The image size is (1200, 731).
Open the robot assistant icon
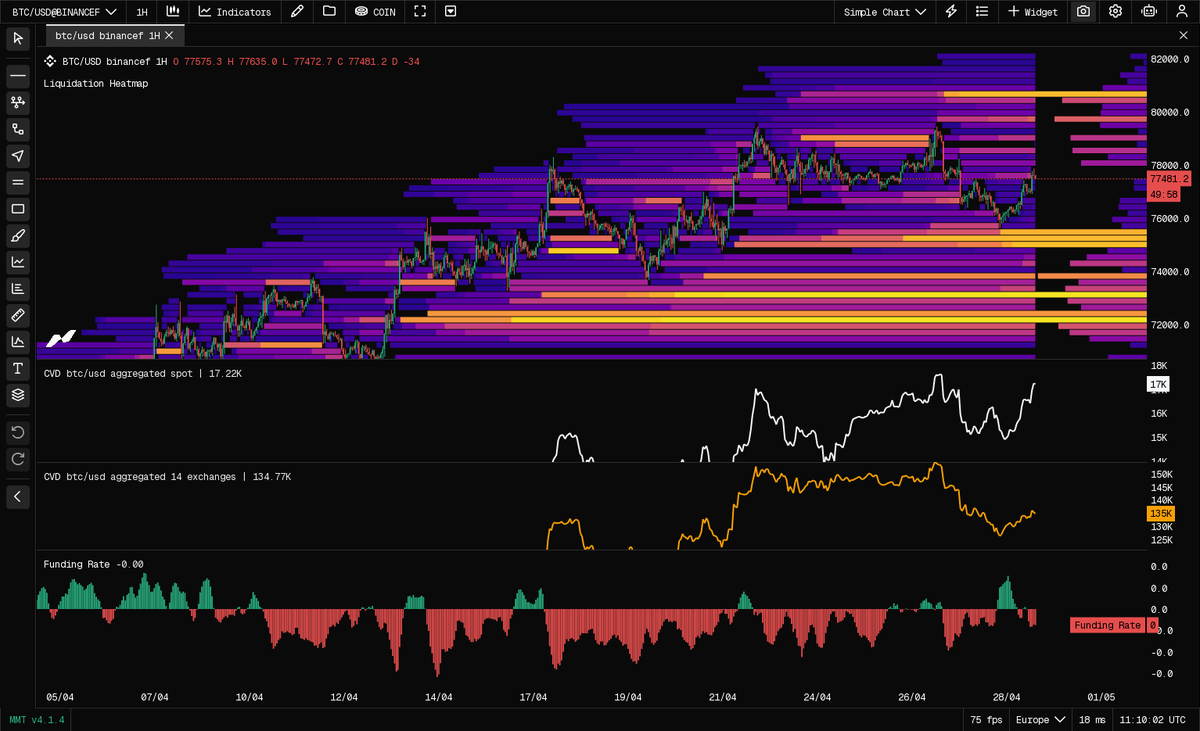[x=1149, y=12]
